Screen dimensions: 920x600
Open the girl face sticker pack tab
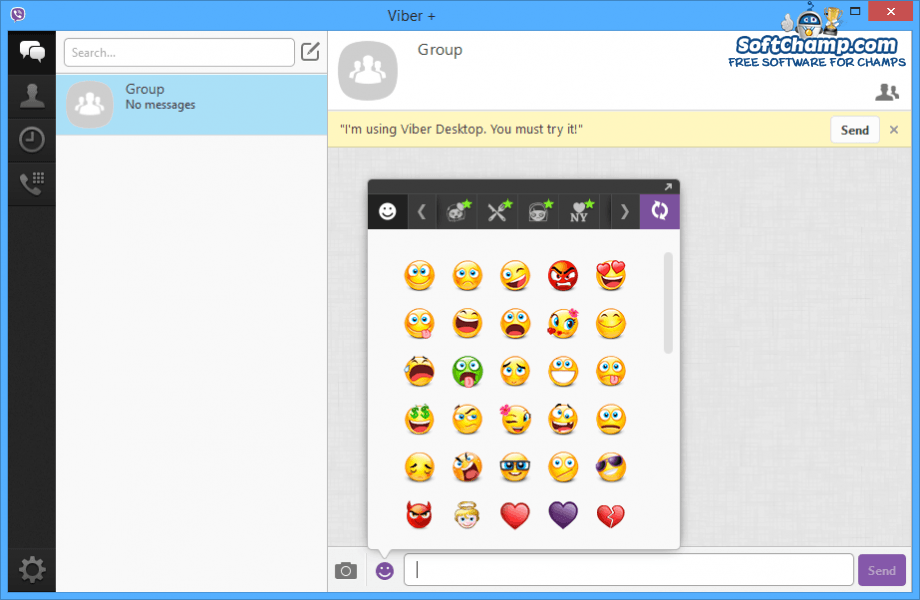[x=539, y=211]
